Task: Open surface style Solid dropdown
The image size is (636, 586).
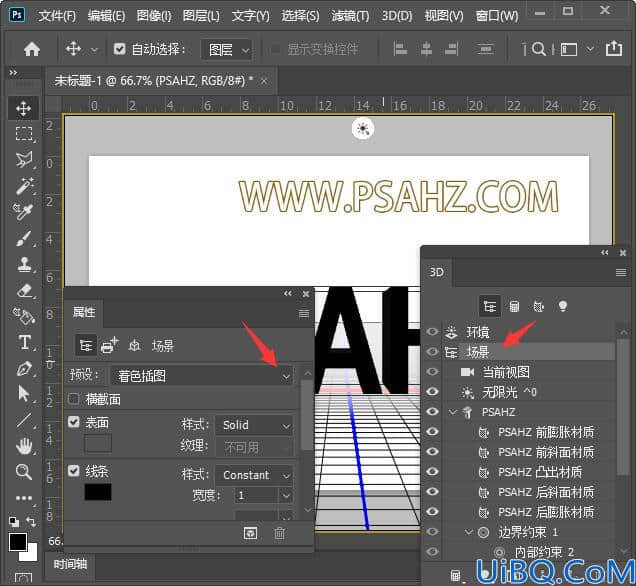Action: [x=254, y=425]
